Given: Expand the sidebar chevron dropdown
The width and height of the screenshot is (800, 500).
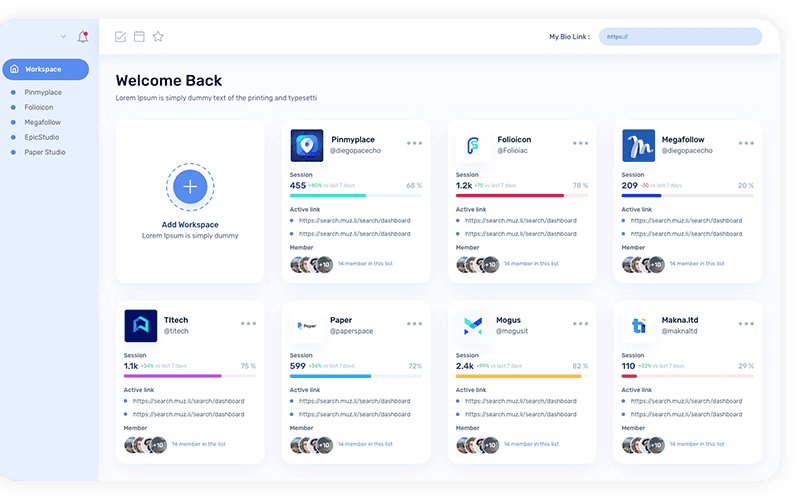Looking at the screenshot, I should pos(64,37).
